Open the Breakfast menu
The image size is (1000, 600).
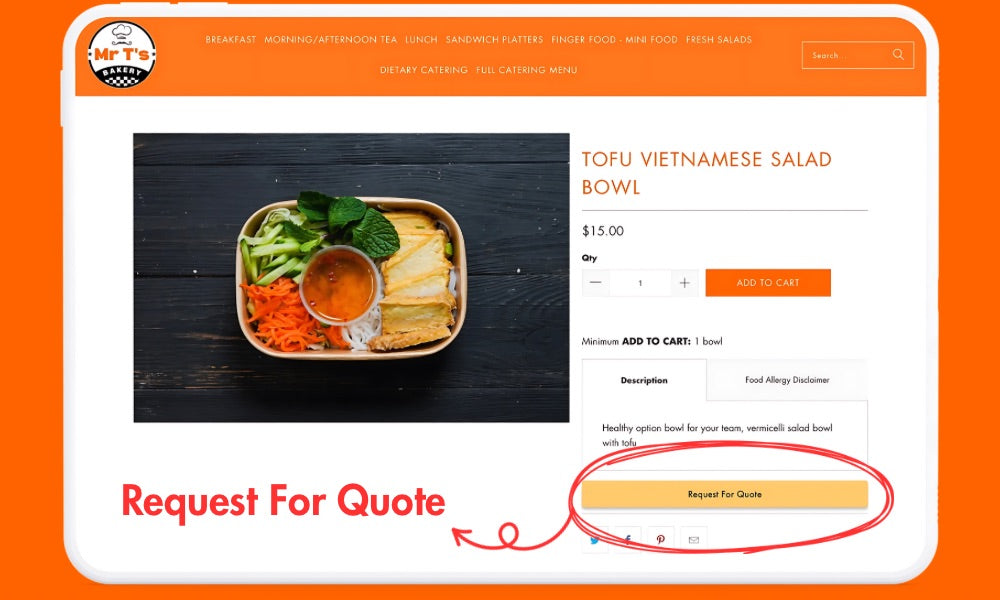coord(231,40)
